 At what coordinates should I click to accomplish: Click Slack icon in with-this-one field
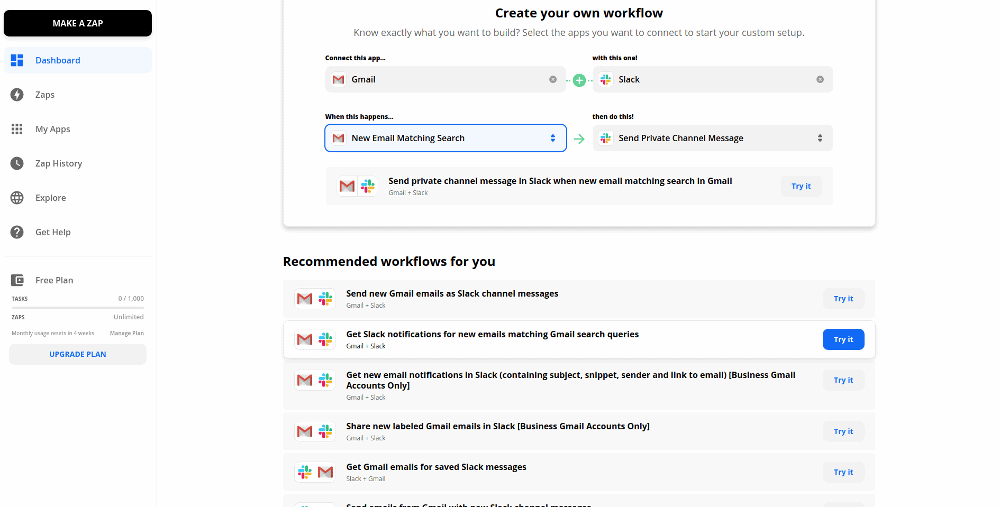point(606,80)
